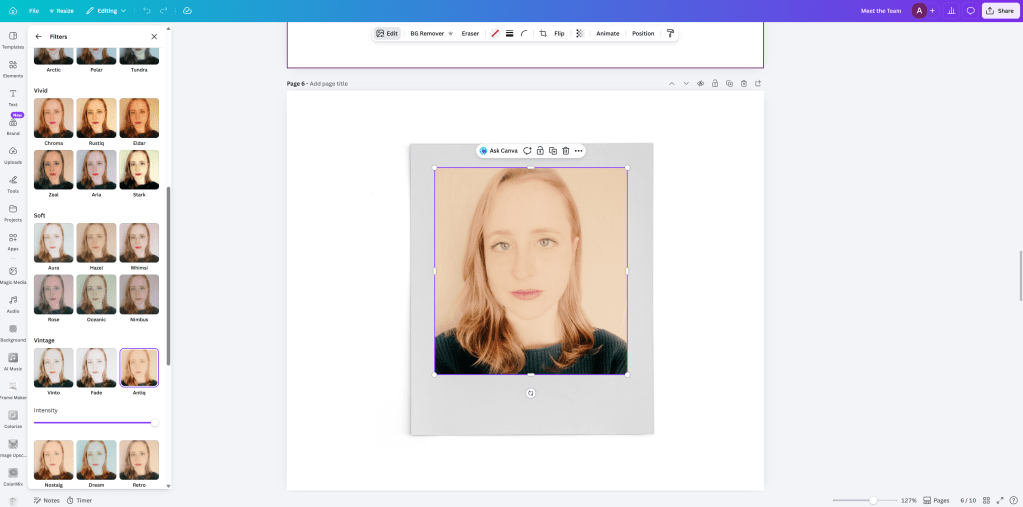This screenshot has height=507, width=1023.
Task: Go back from Filters panel
Action: tap(39, 36)
